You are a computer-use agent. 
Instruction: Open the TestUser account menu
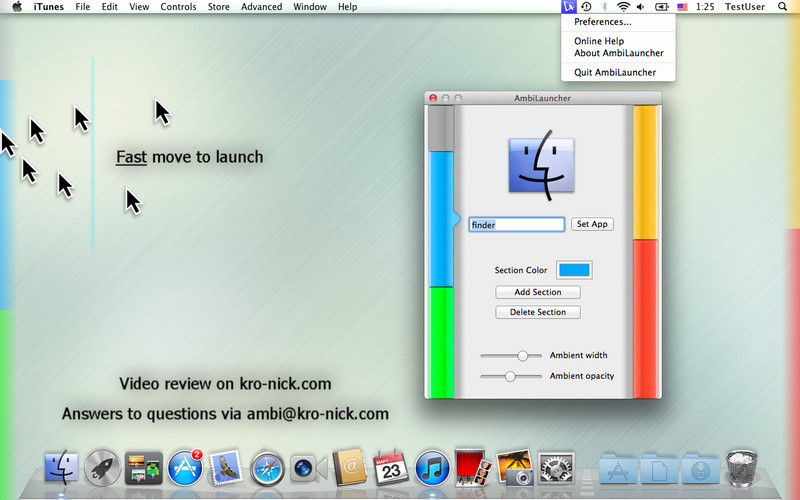click(x=745, y=7)
